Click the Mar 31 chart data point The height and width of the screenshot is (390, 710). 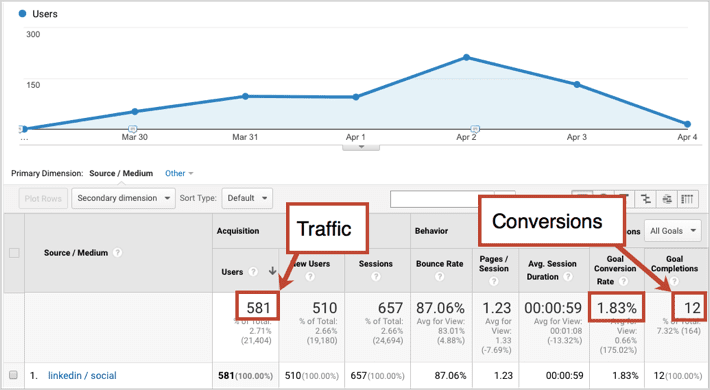tap(245, 96)
